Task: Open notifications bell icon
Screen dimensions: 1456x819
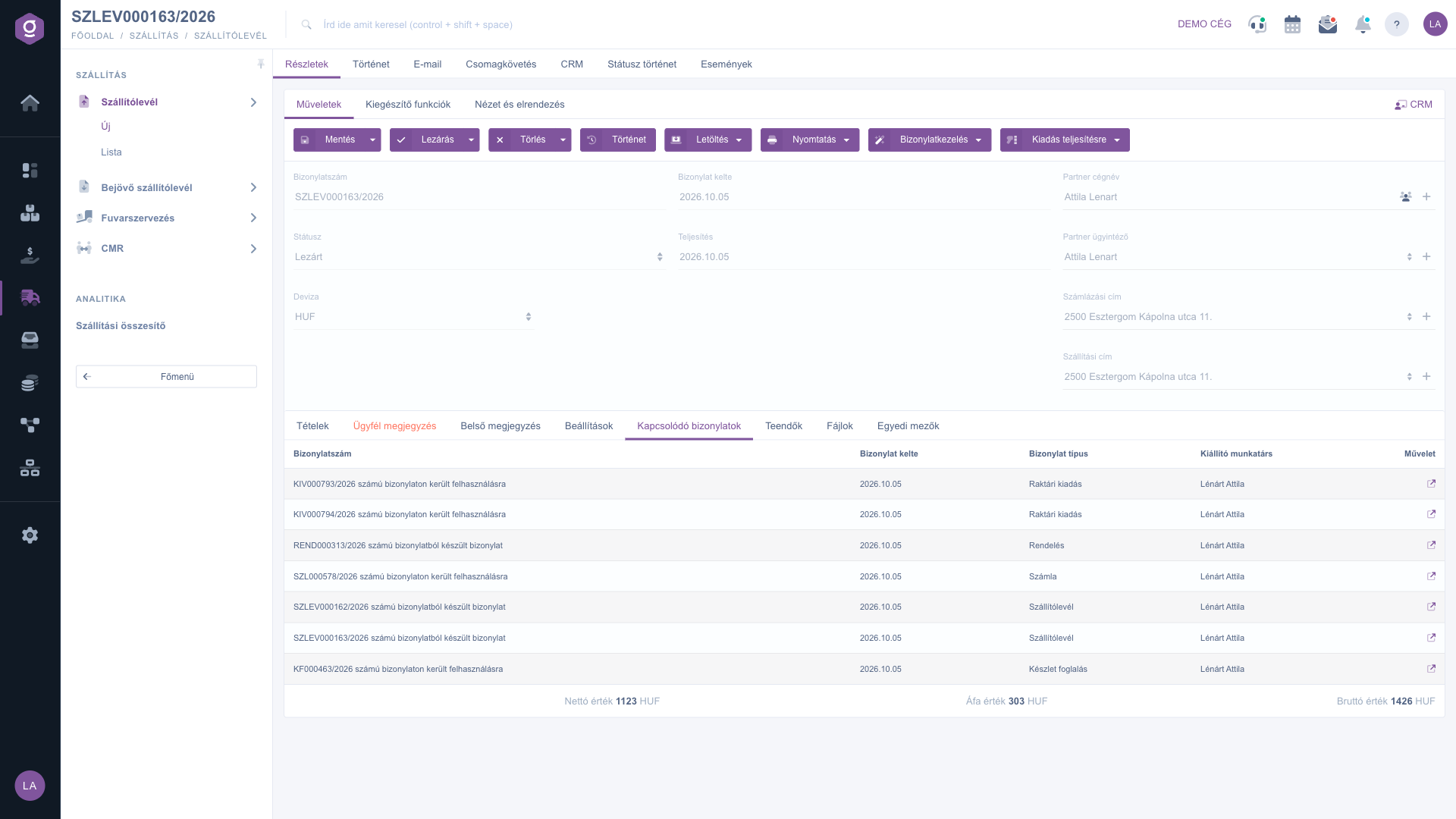Action: tap(1363, 24)
